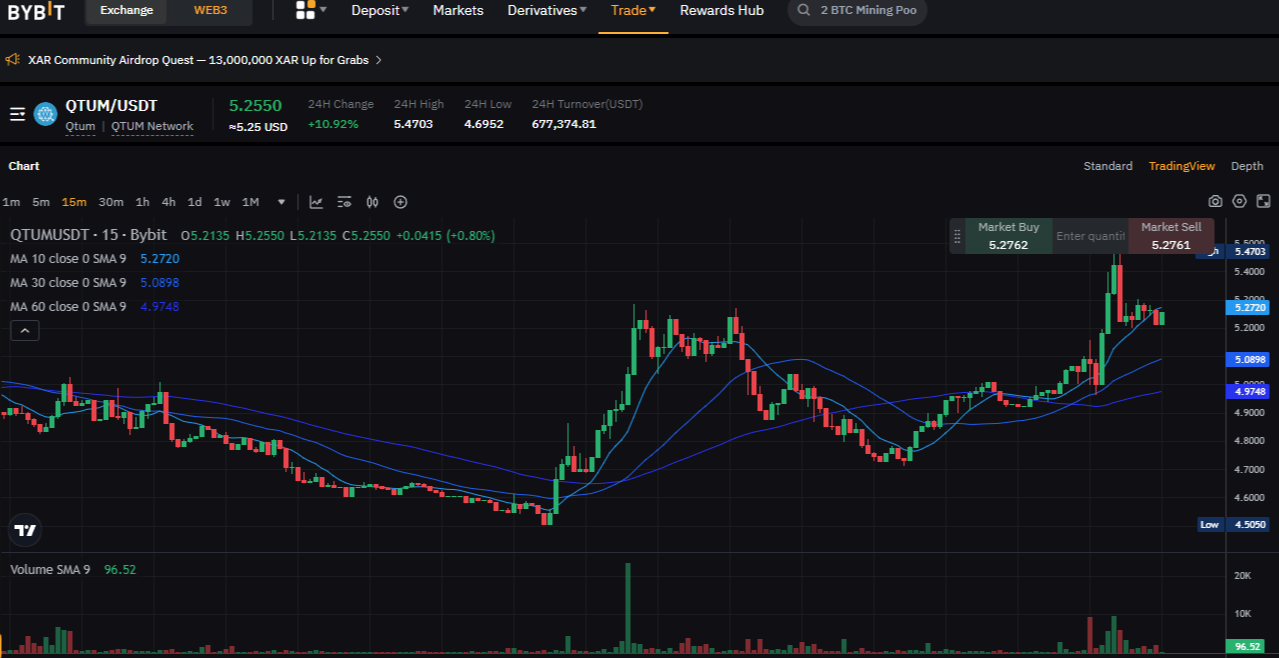Expand the Deposit menu
The image size is (1279, 658).
click(380, 10)
